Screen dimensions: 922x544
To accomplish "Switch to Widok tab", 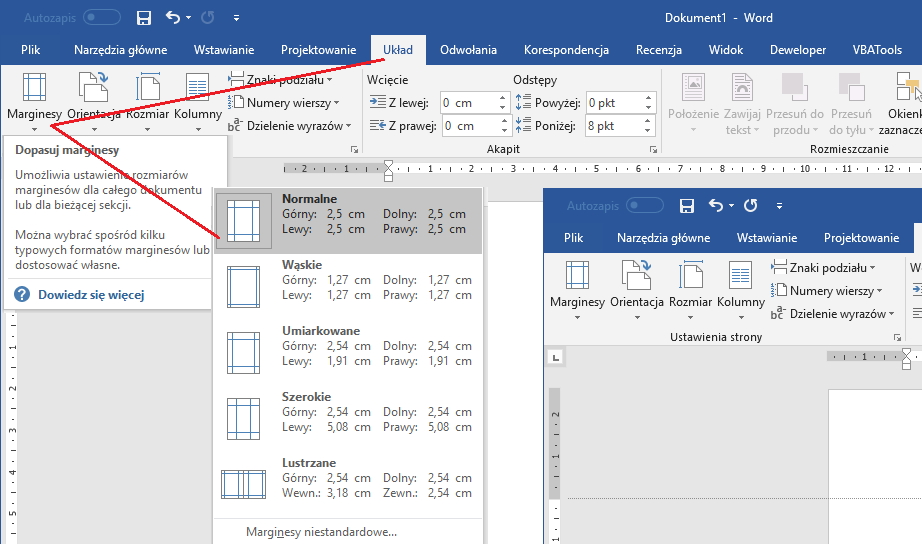I will point(726,50).
